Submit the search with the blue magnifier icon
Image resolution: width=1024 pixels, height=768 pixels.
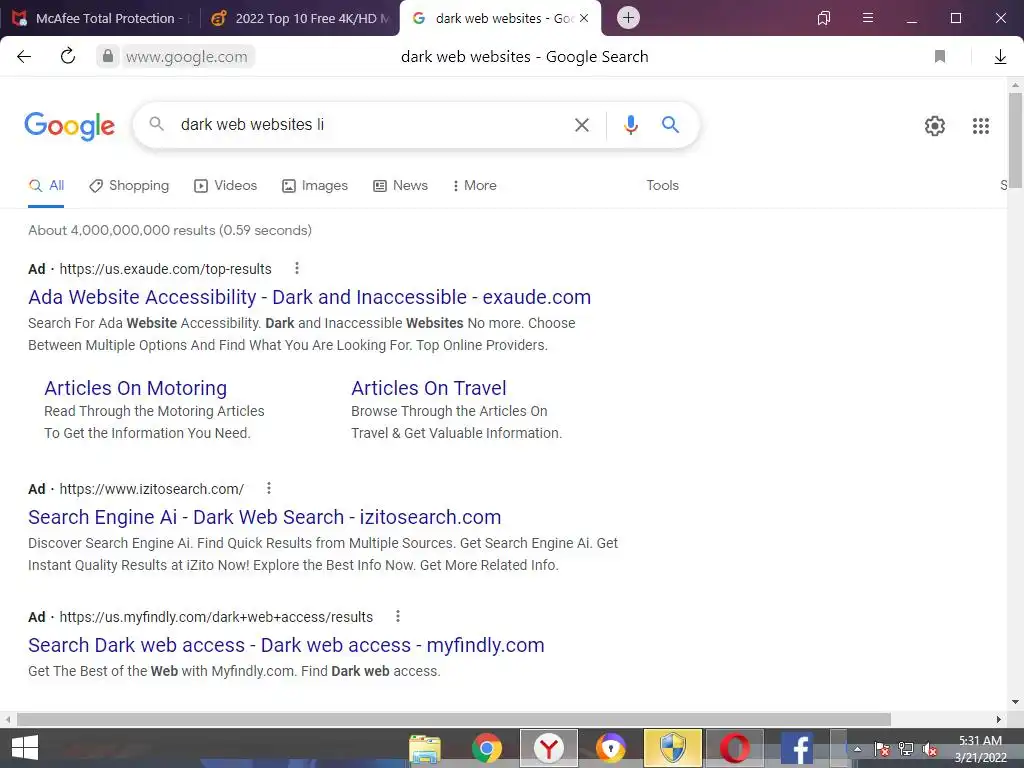pyautogui.click(x=671, y=124)
